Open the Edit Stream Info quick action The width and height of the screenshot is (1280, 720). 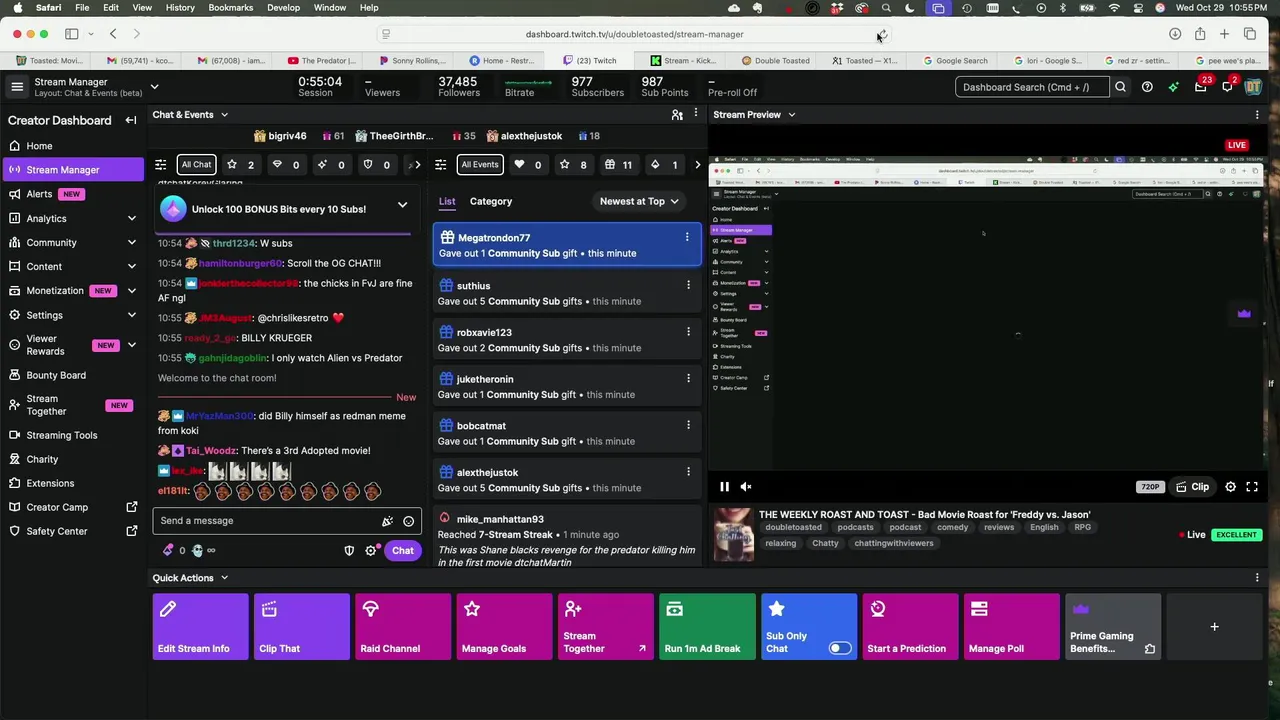(200, 627)
